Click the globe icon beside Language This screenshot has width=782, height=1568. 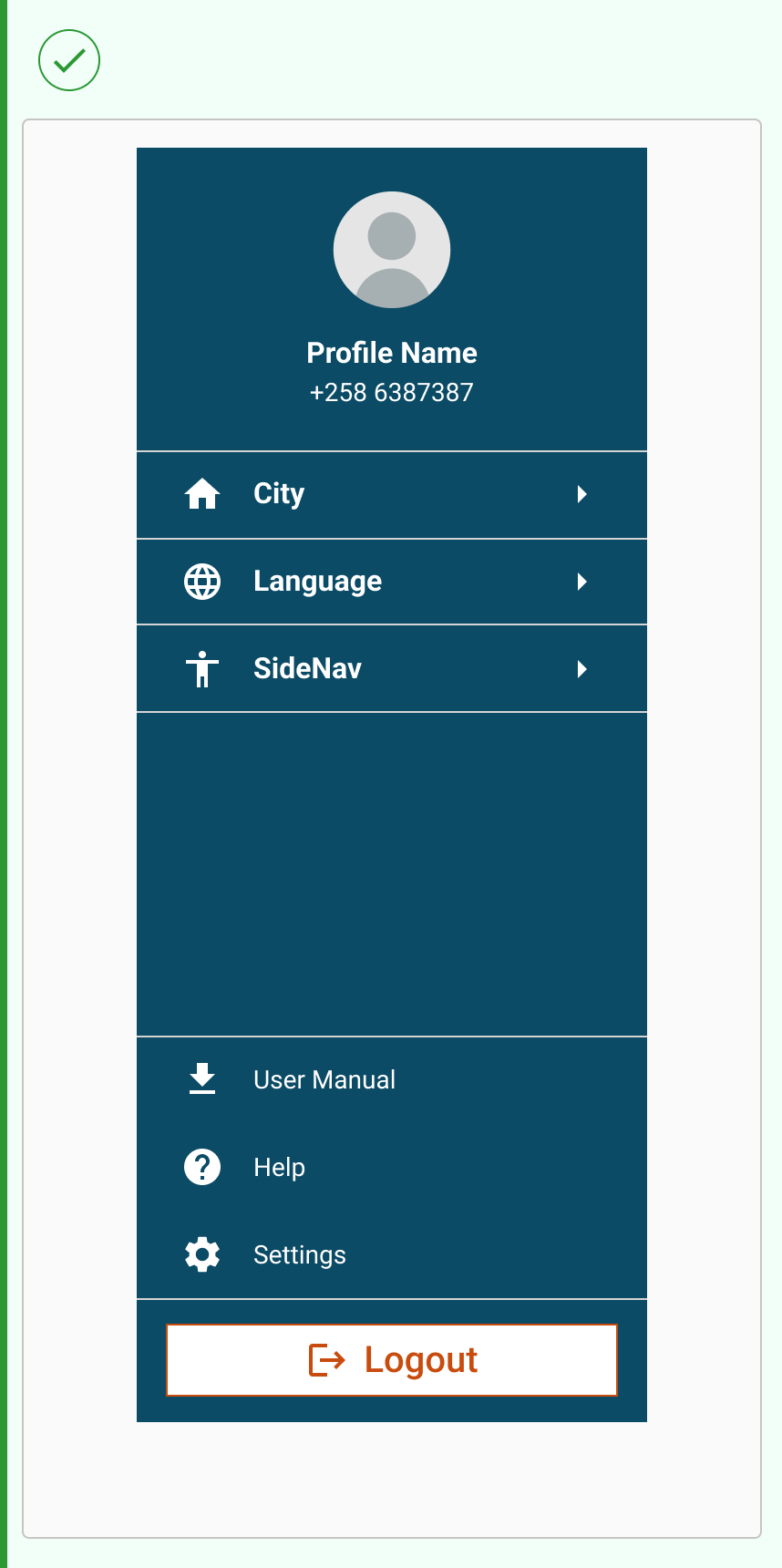click(x=202, y=582)
